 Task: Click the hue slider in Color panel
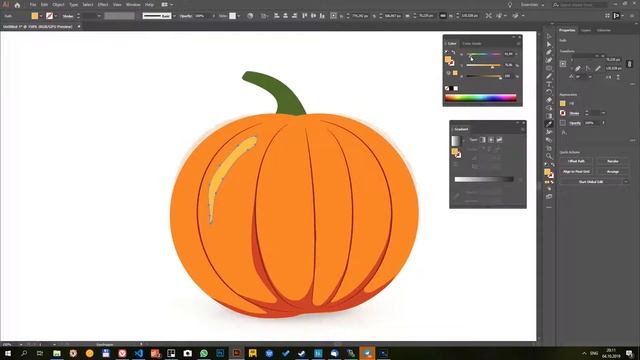point(484,54)
